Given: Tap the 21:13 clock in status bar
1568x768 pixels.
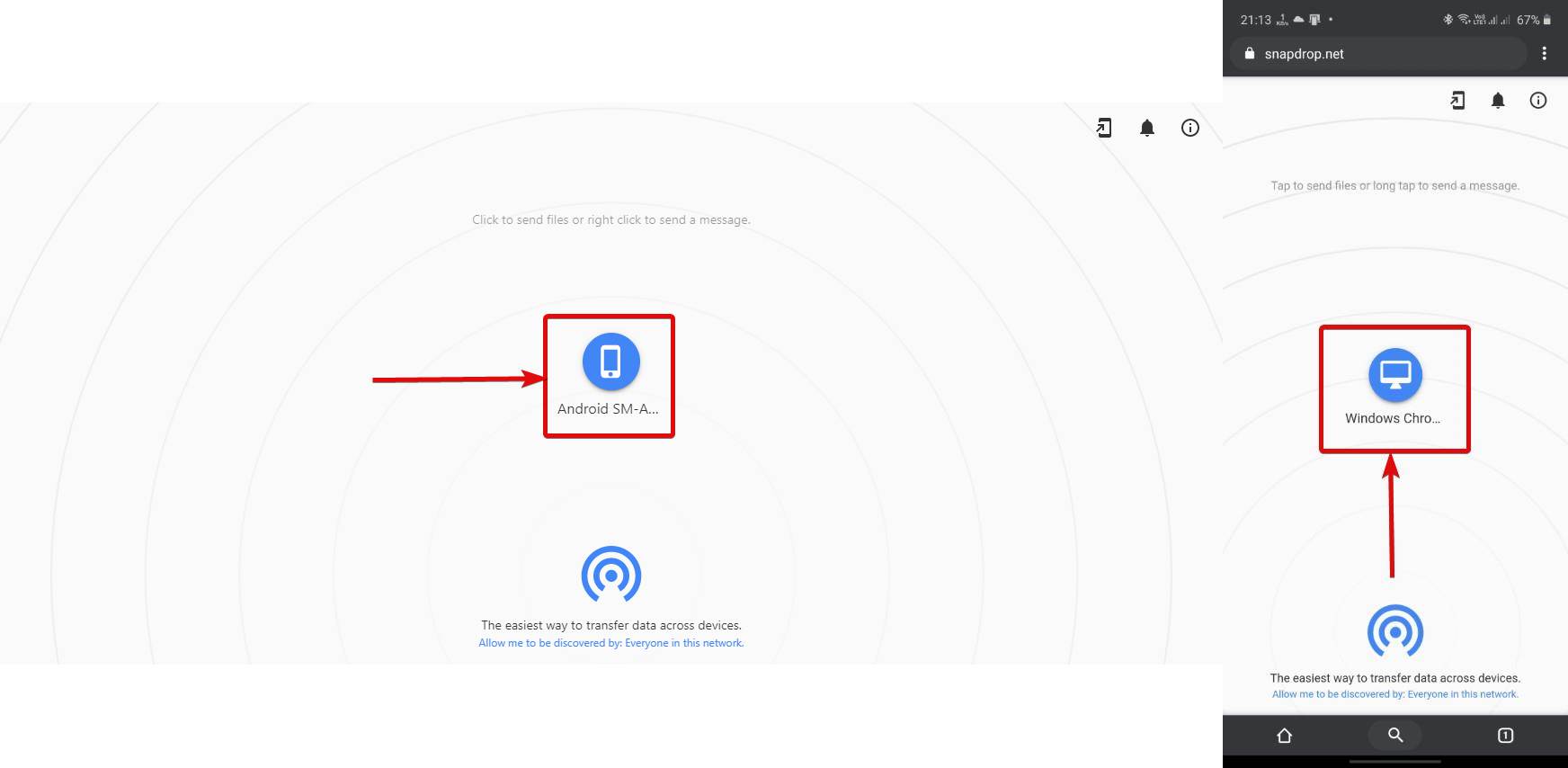Looking at the screenshot, I should point(1255,20).
